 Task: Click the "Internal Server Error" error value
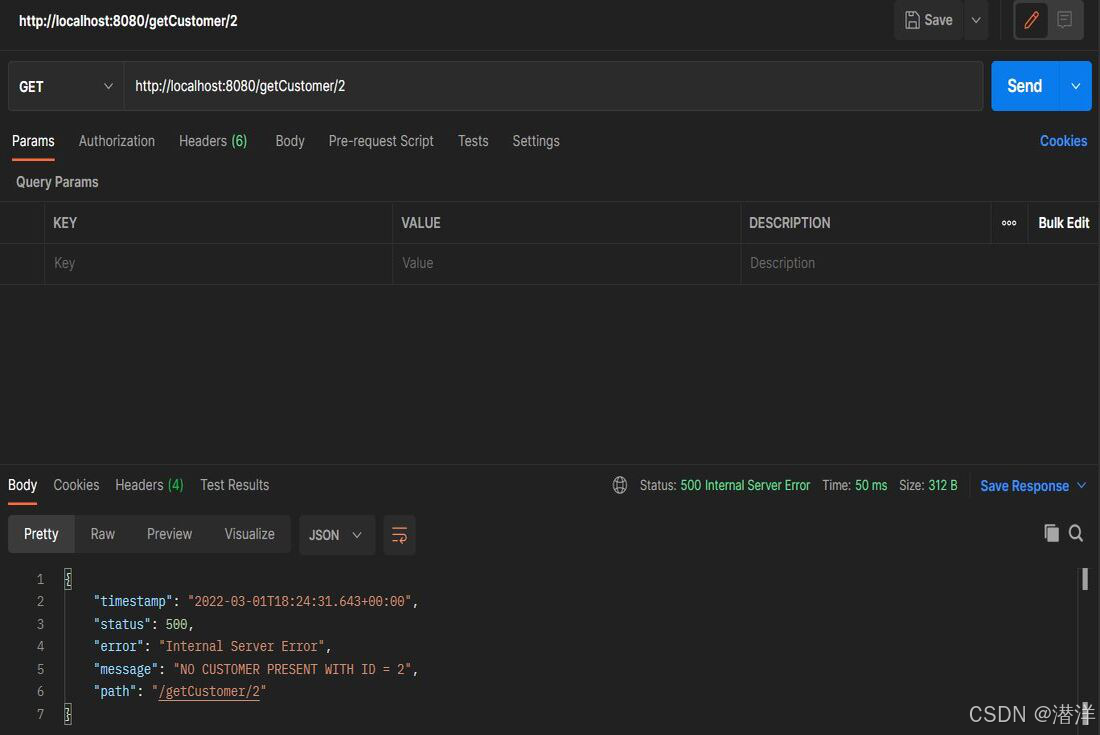coord(242,646)
